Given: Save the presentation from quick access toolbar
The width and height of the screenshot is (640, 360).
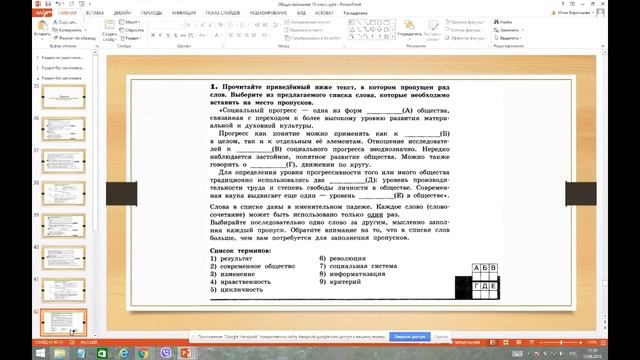Looking at the screenshot, I should point(48,4).
